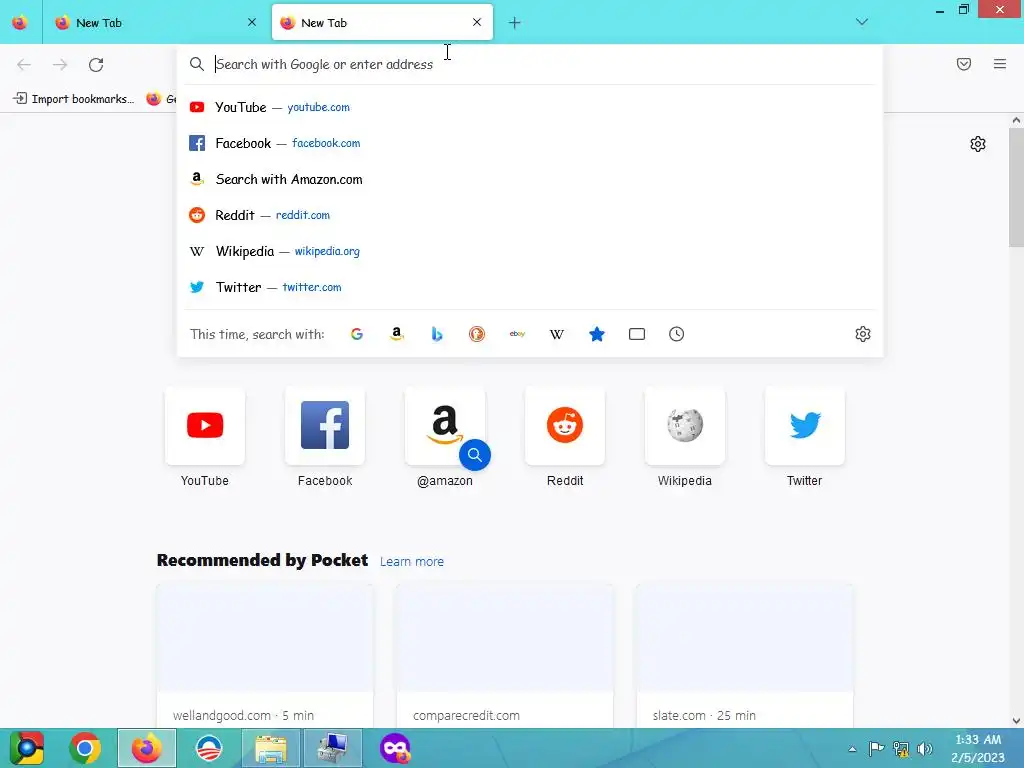The image size is (1024, 768).
Task: Go forward one page
Action: pos(60,65)
